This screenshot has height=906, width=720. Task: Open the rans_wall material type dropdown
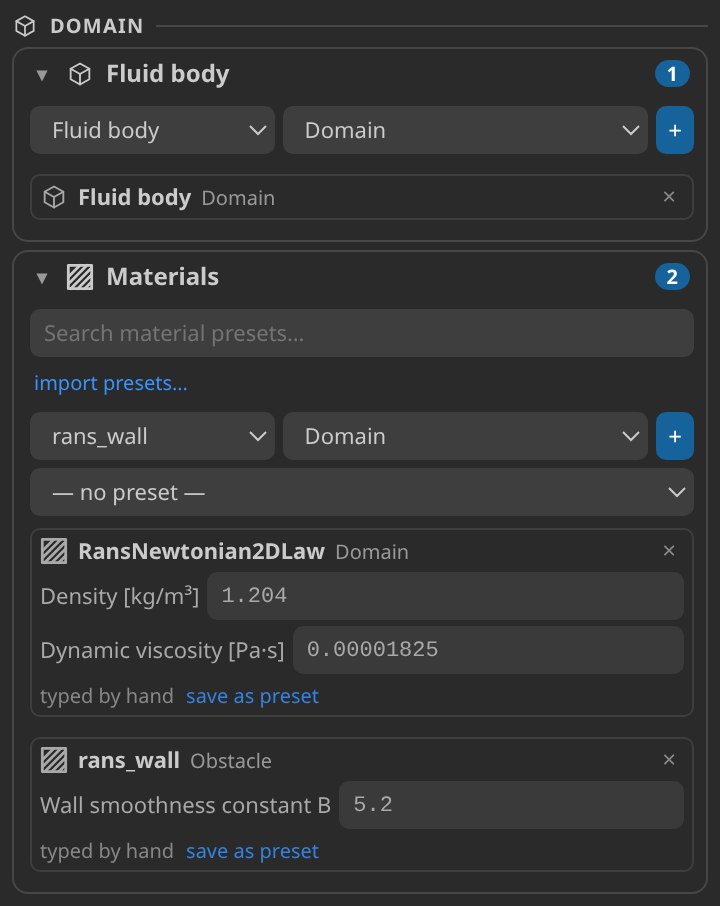[153, 436]
